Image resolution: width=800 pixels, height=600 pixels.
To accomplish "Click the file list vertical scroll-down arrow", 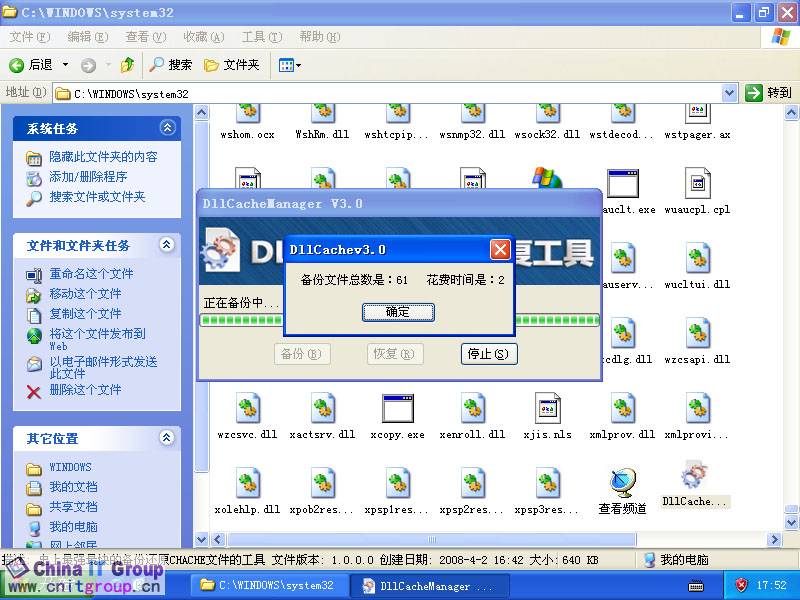I will point(791,522).
